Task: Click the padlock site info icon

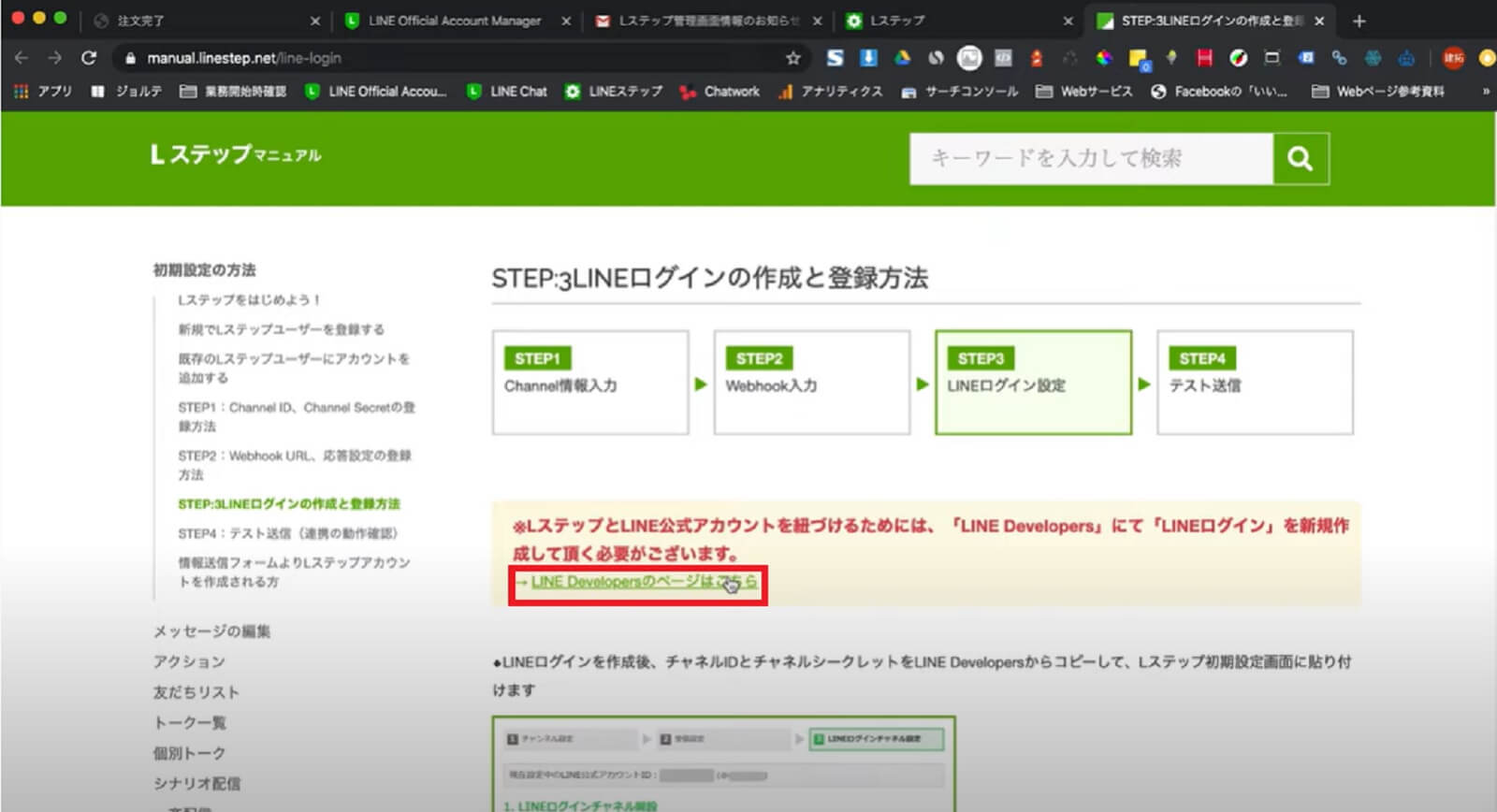Action: (x=130, y=58)
